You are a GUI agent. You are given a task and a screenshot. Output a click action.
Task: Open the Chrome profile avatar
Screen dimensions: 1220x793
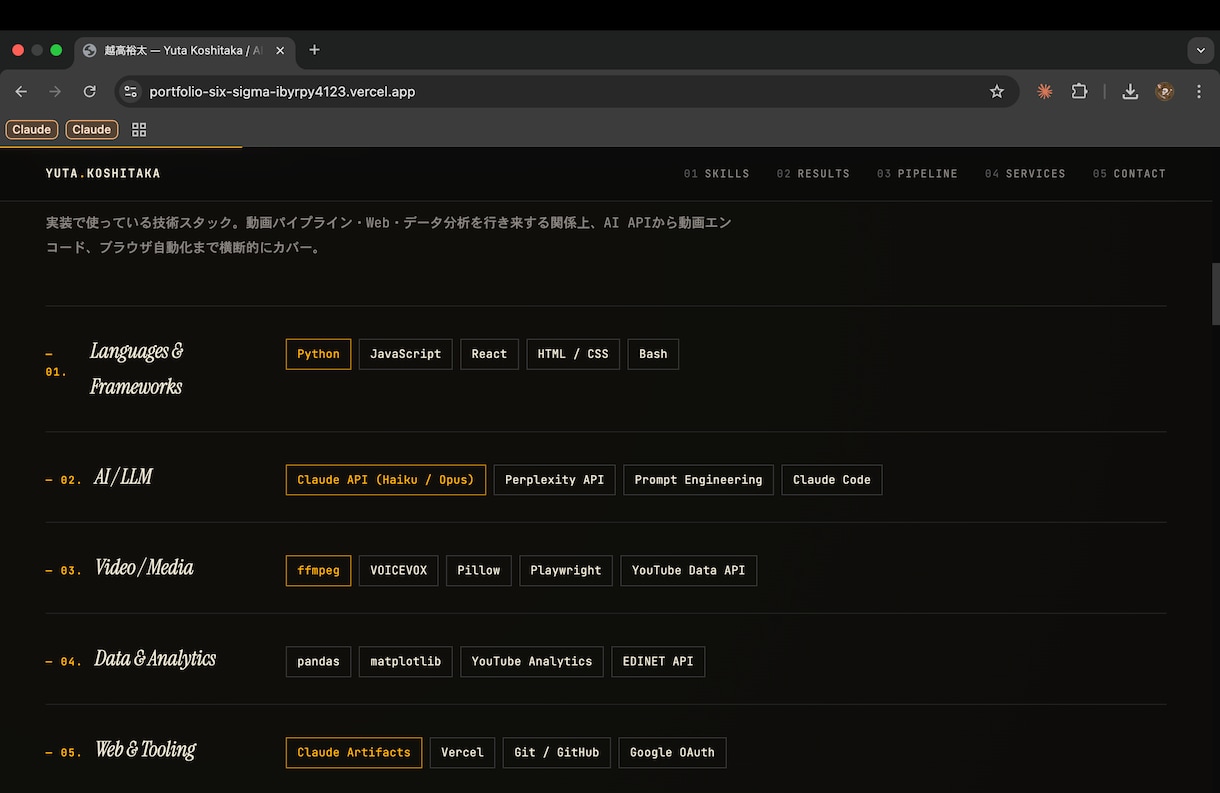[x=1165, y=91]
